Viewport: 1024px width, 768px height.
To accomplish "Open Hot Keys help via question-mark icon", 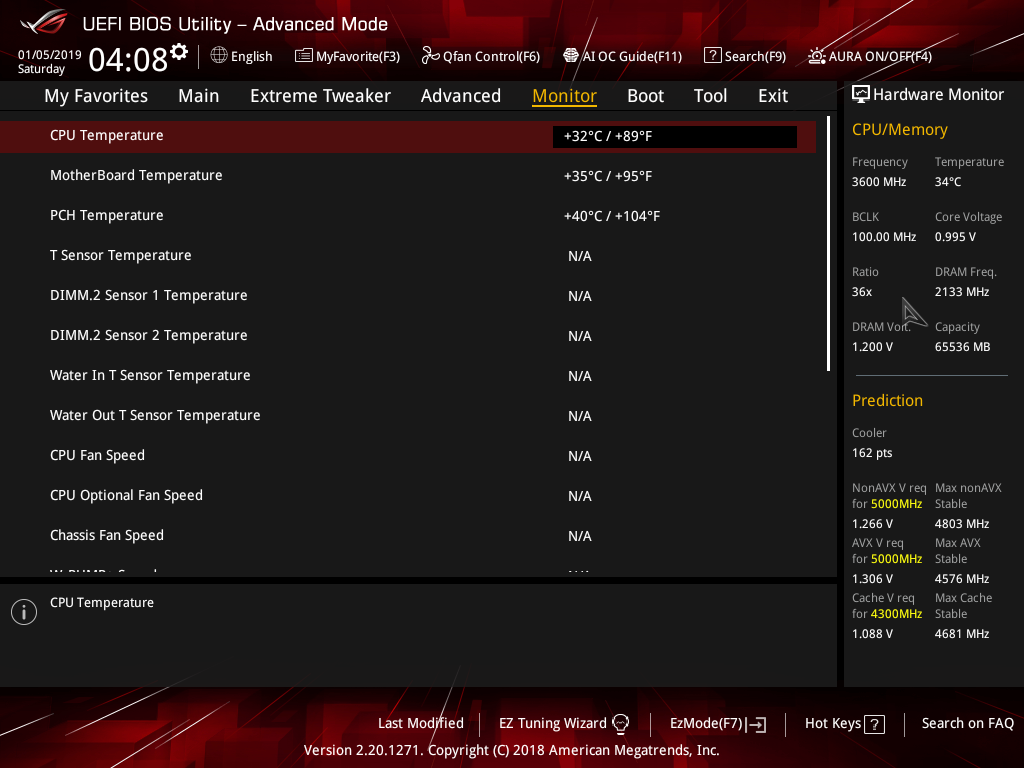I will click(x=875, y=723).
